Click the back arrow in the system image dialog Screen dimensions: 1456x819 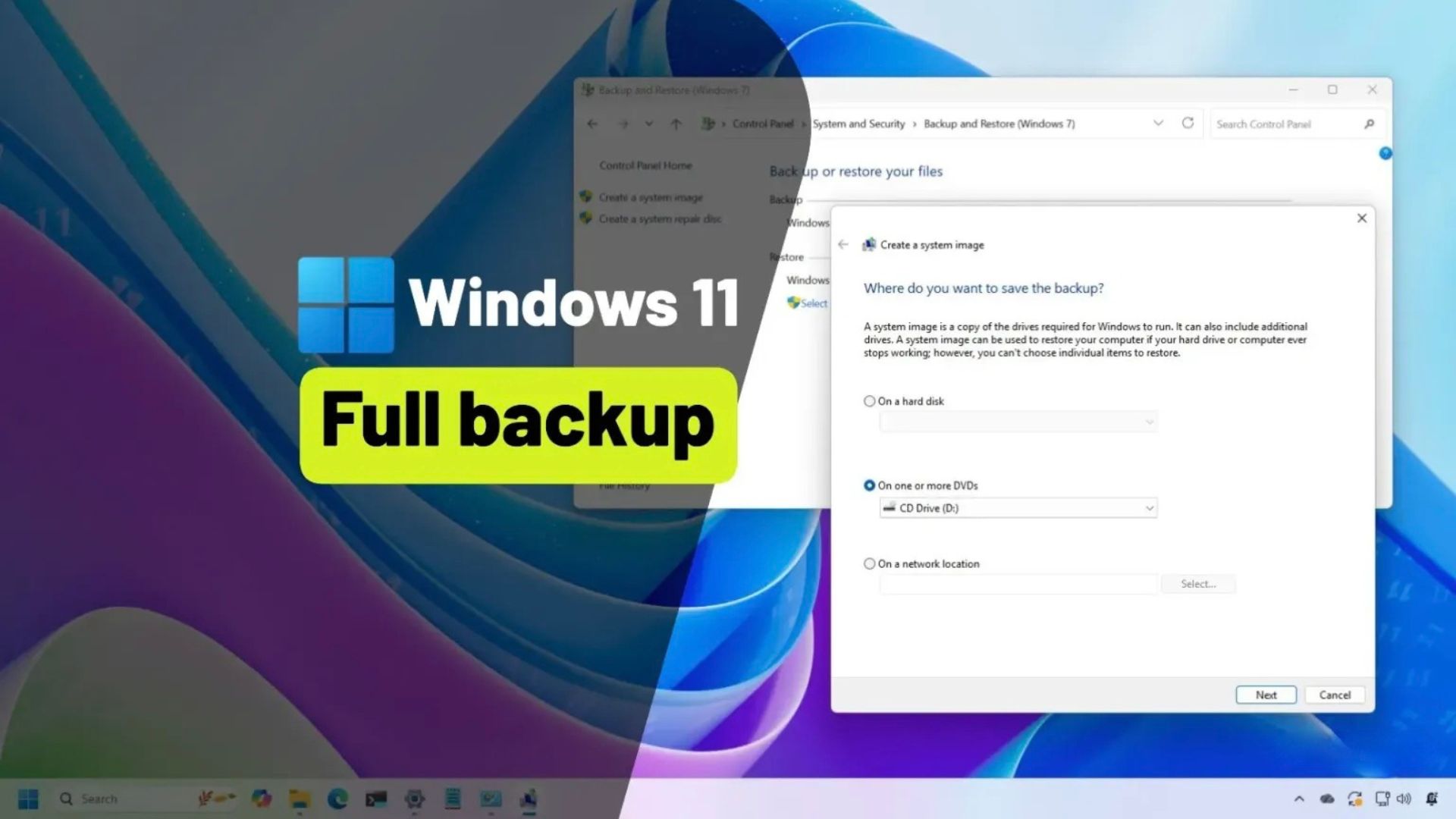(x=844, y=244)
